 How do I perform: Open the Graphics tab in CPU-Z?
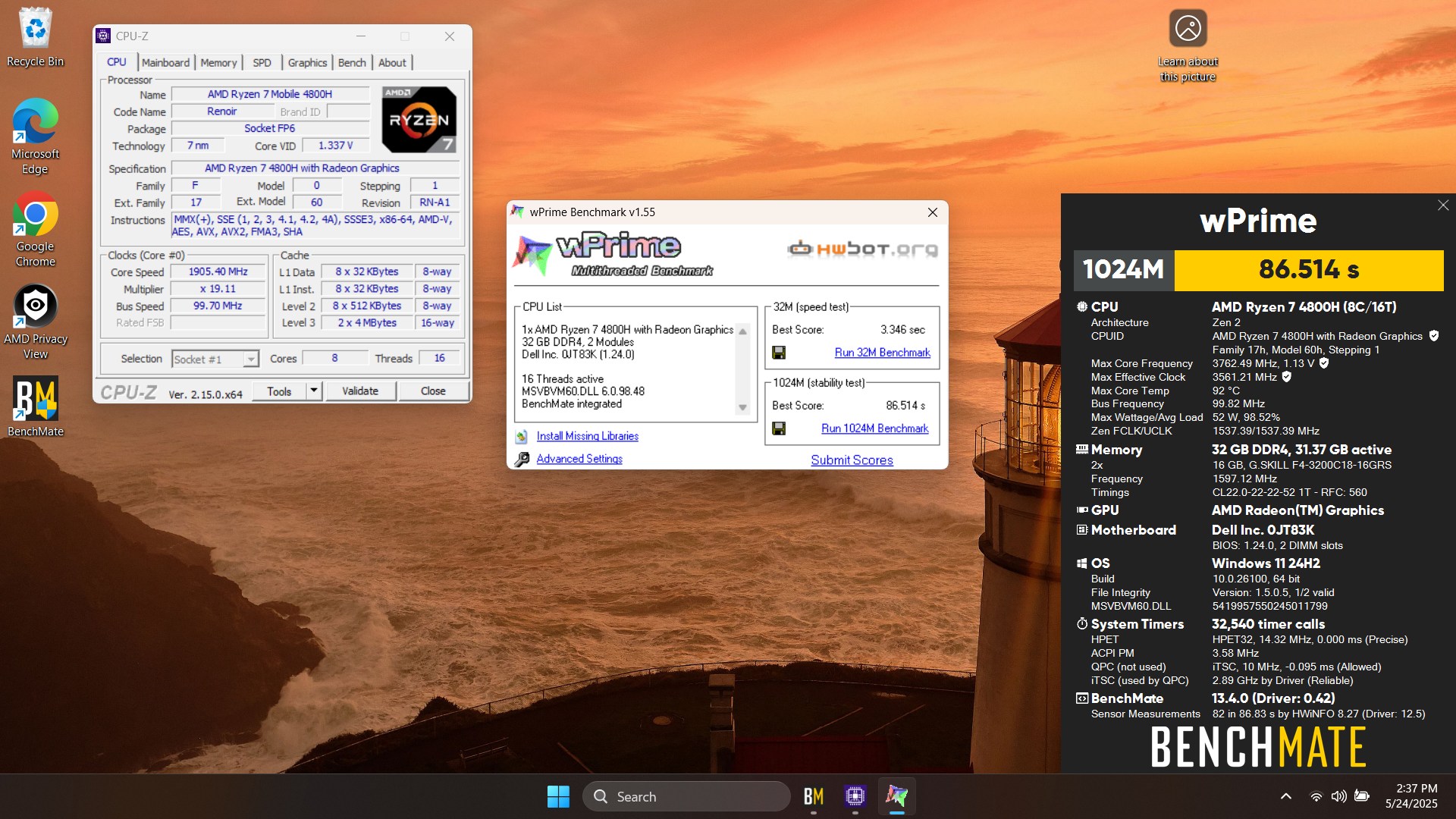(307, 63)
